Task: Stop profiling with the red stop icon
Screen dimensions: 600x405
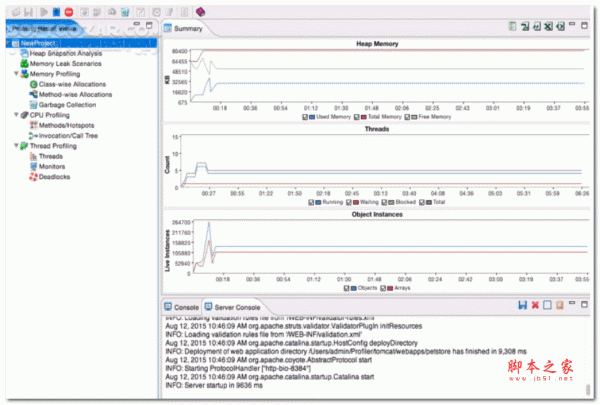Action: click(x=69, y=12)
